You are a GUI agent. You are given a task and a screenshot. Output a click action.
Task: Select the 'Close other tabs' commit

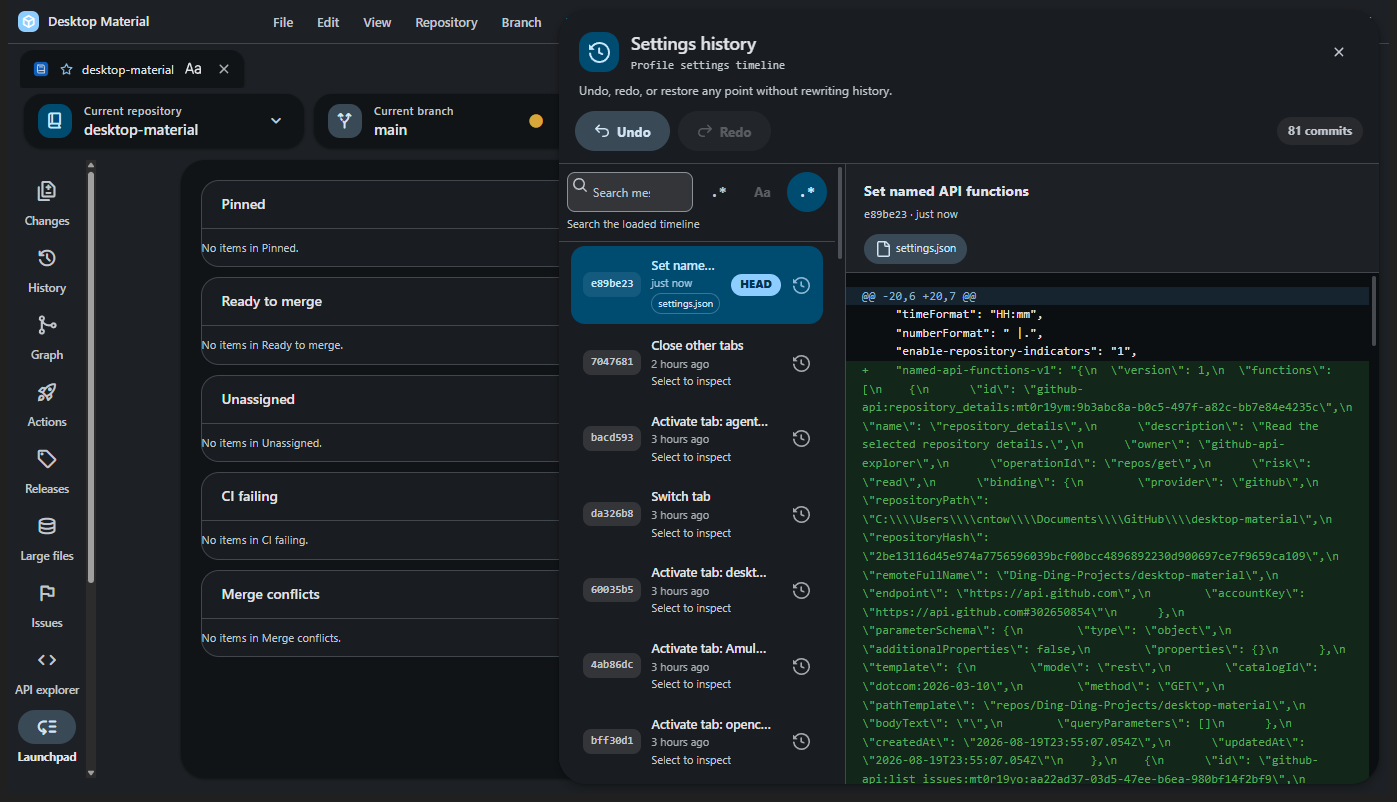697,363
